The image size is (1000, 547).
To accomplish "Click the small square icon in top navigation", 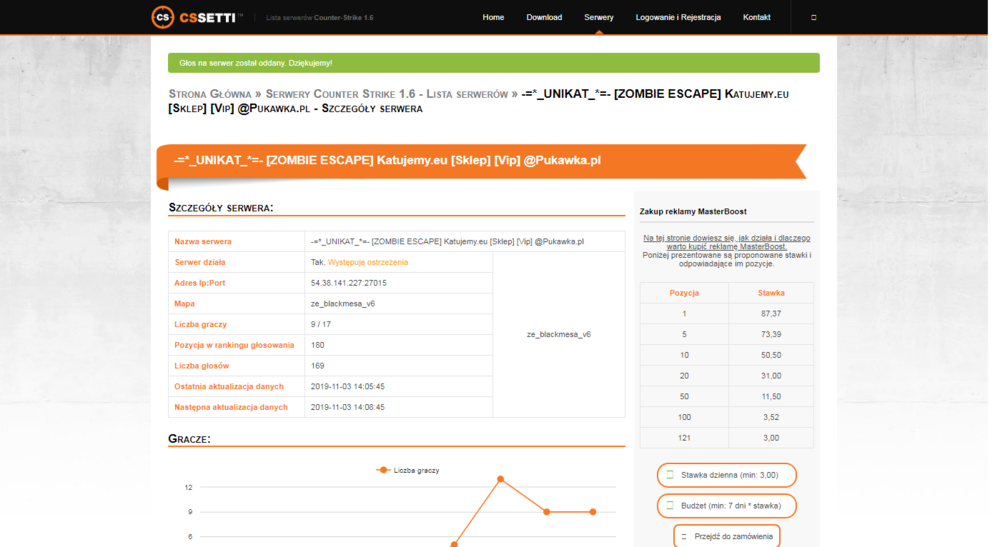I will tap(814, 18).
